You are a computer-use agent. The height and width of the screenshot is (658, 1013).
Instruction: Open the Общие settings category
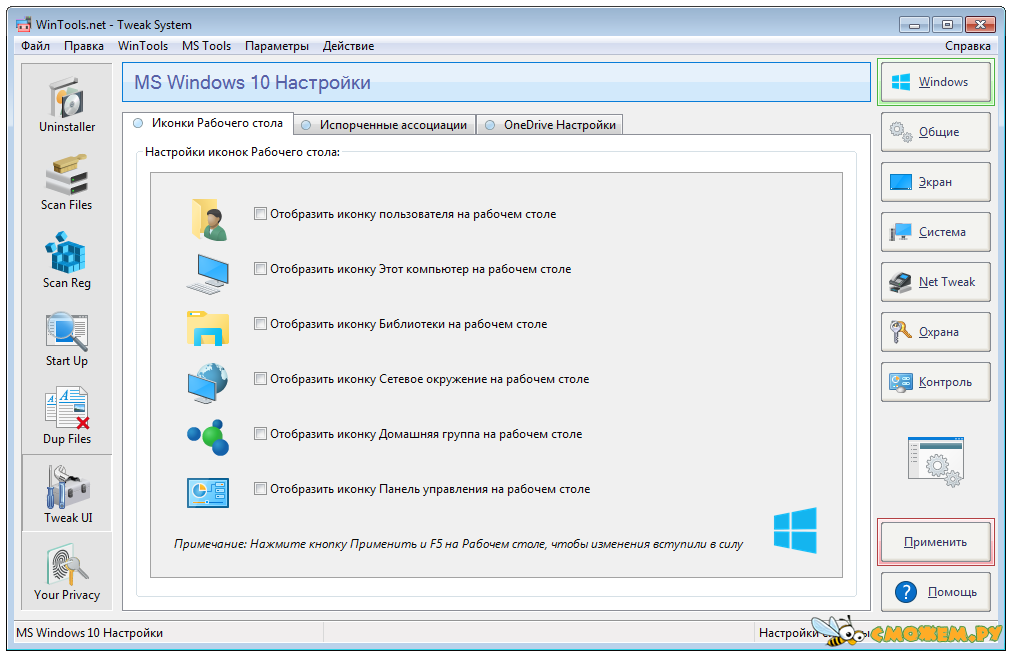coord(935,132)
